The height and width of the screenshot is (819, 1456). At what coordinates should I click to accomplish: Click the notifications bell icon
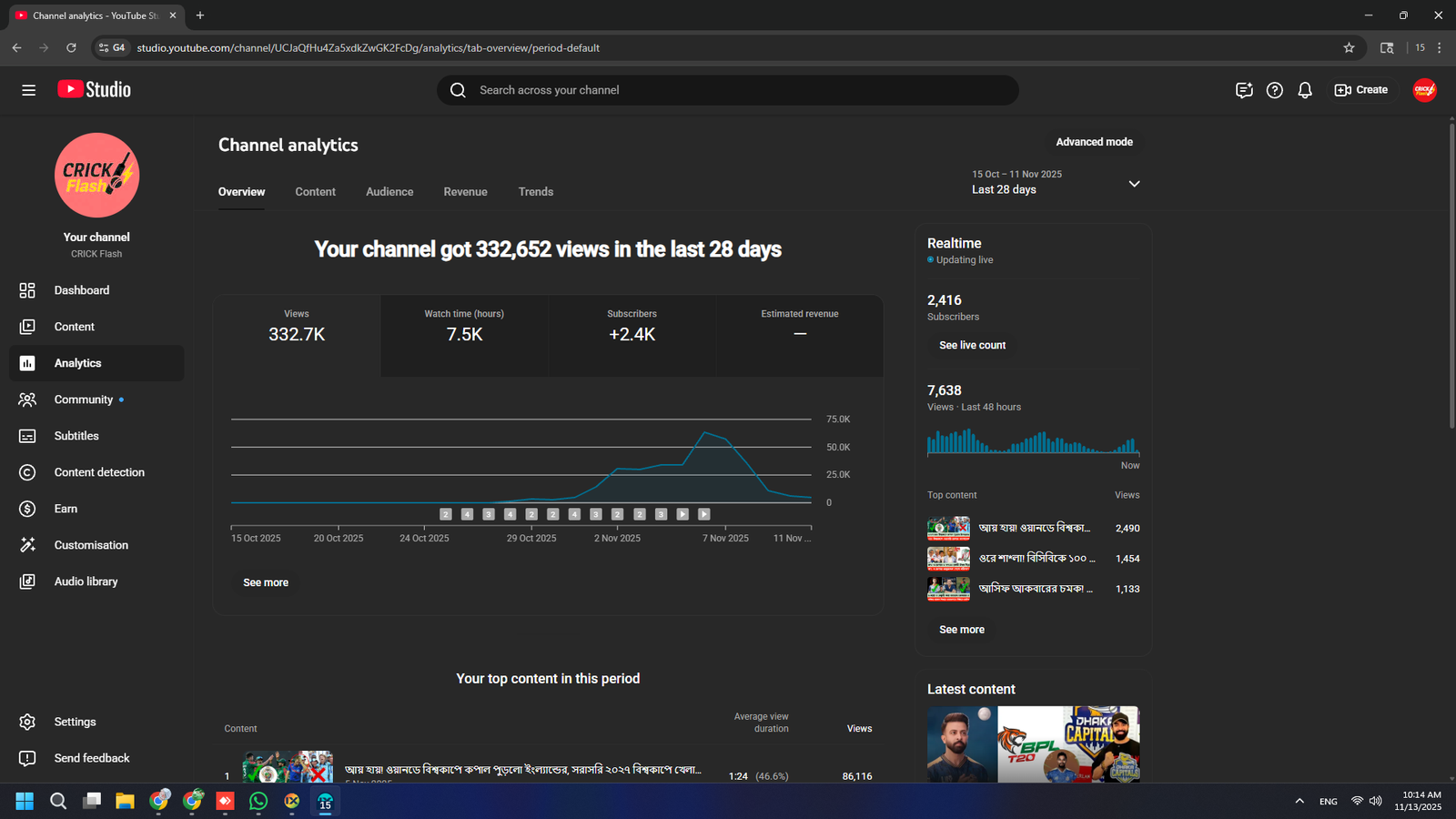(x=1305, y=90)
